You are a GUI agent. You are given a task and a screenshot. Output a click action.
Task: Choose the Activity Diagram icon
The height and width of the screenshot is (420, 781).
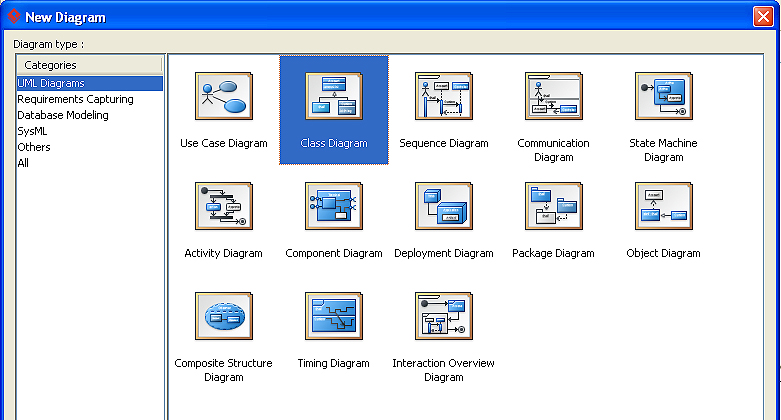click(x=224, y=207)
